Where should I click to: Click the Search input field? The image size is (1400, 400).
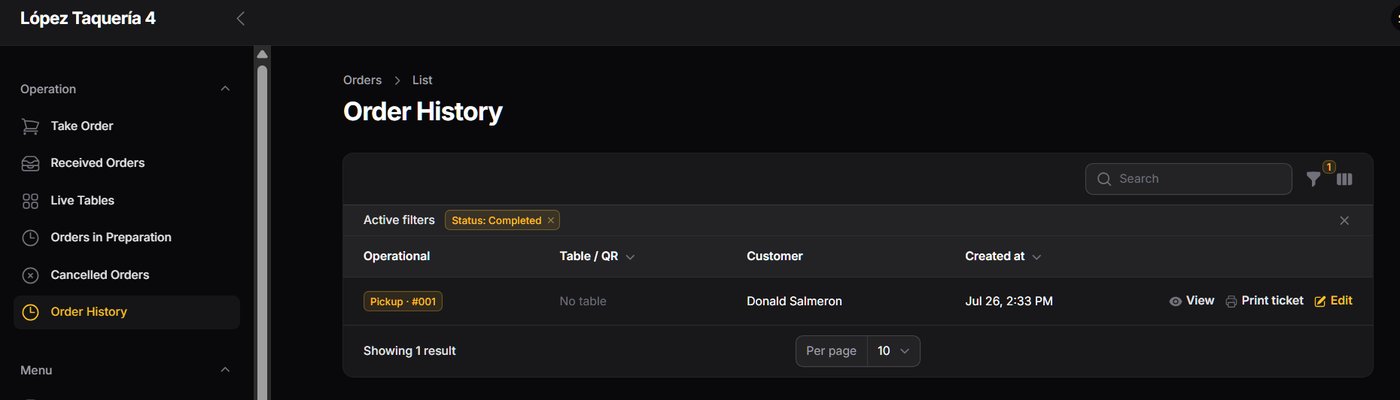point(1188,179)
